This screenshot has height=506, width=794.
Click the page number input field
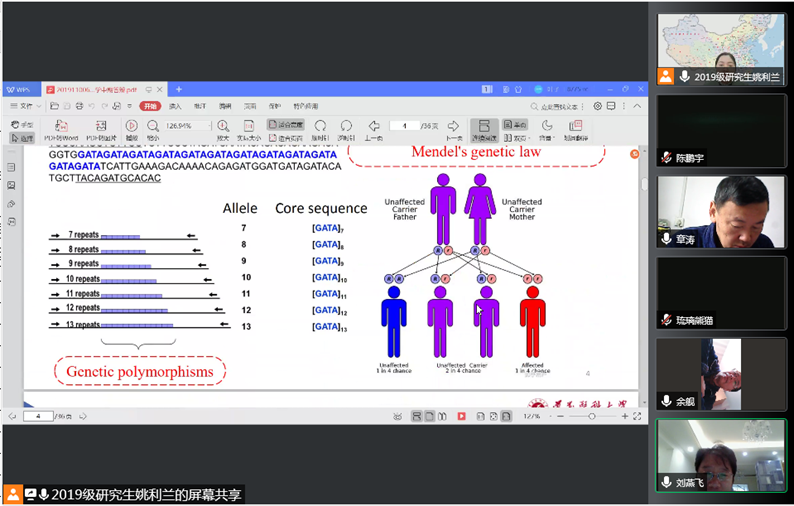(404, 126)
